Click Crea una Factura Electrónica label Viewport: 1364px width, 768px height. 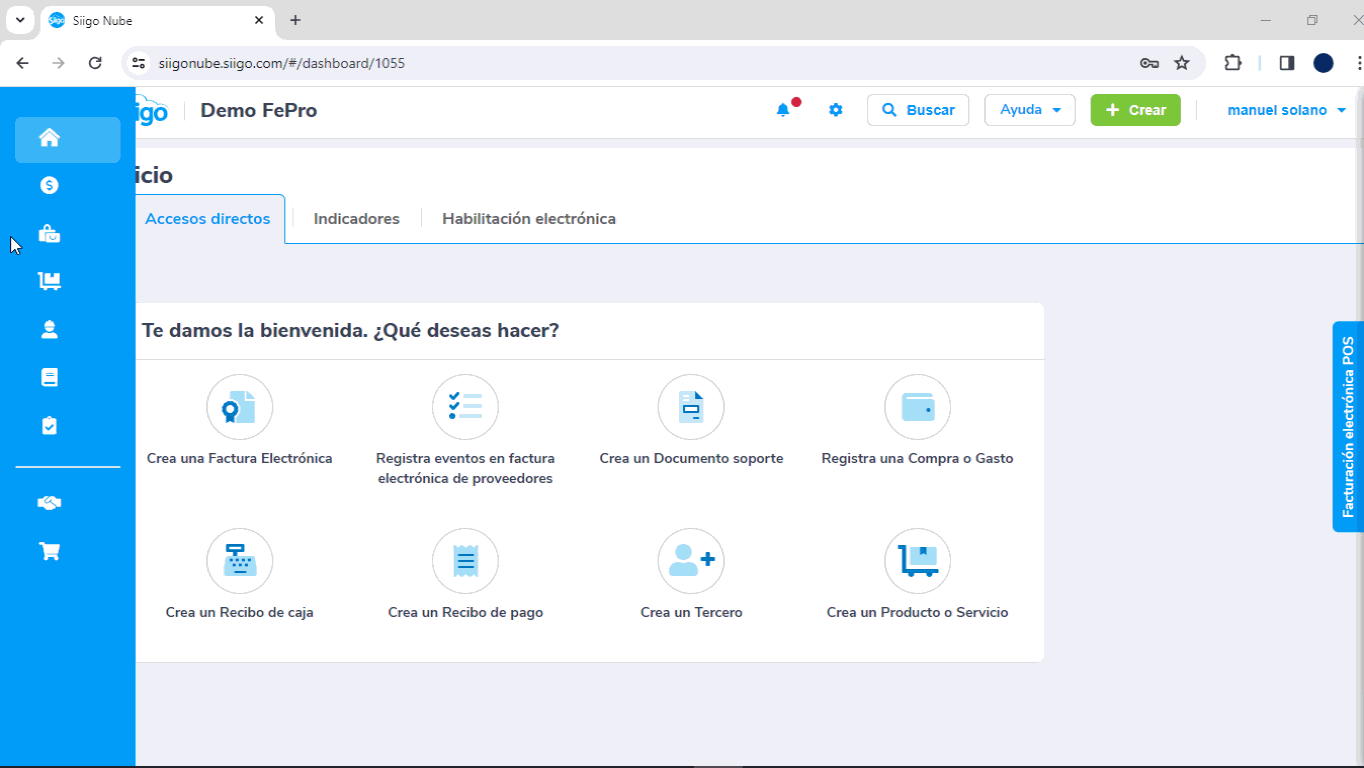(x=239, y=459)
